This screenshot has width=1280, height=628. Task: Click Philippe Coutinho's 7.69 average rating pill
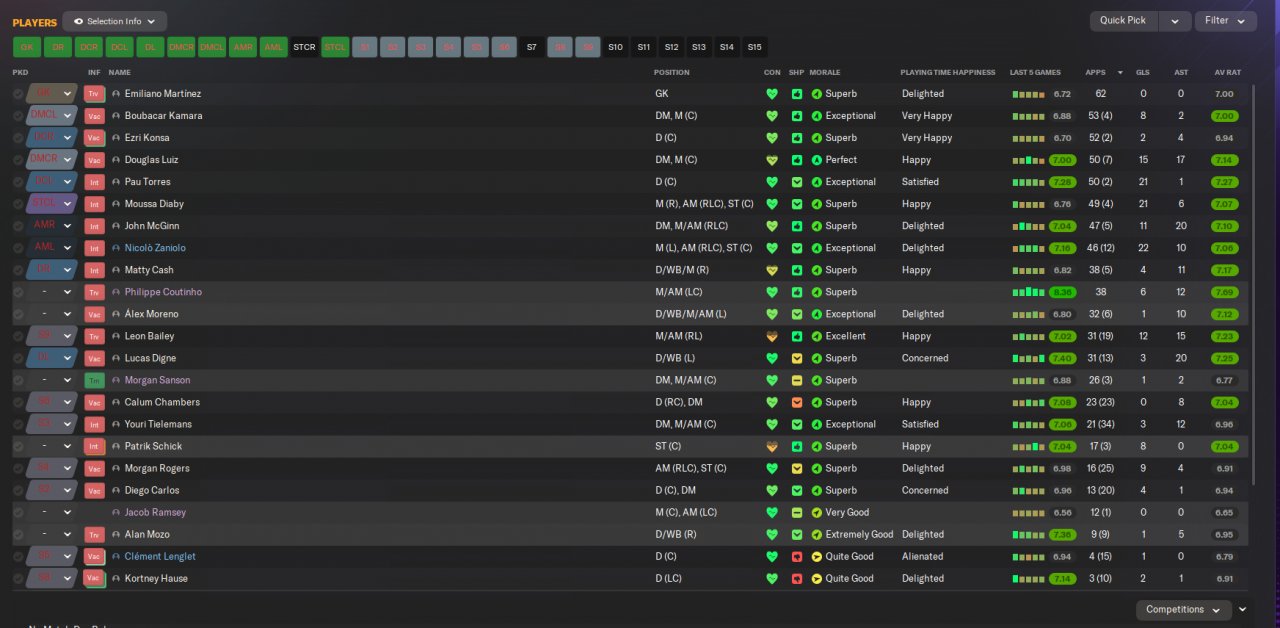[x=1224, y=292]
